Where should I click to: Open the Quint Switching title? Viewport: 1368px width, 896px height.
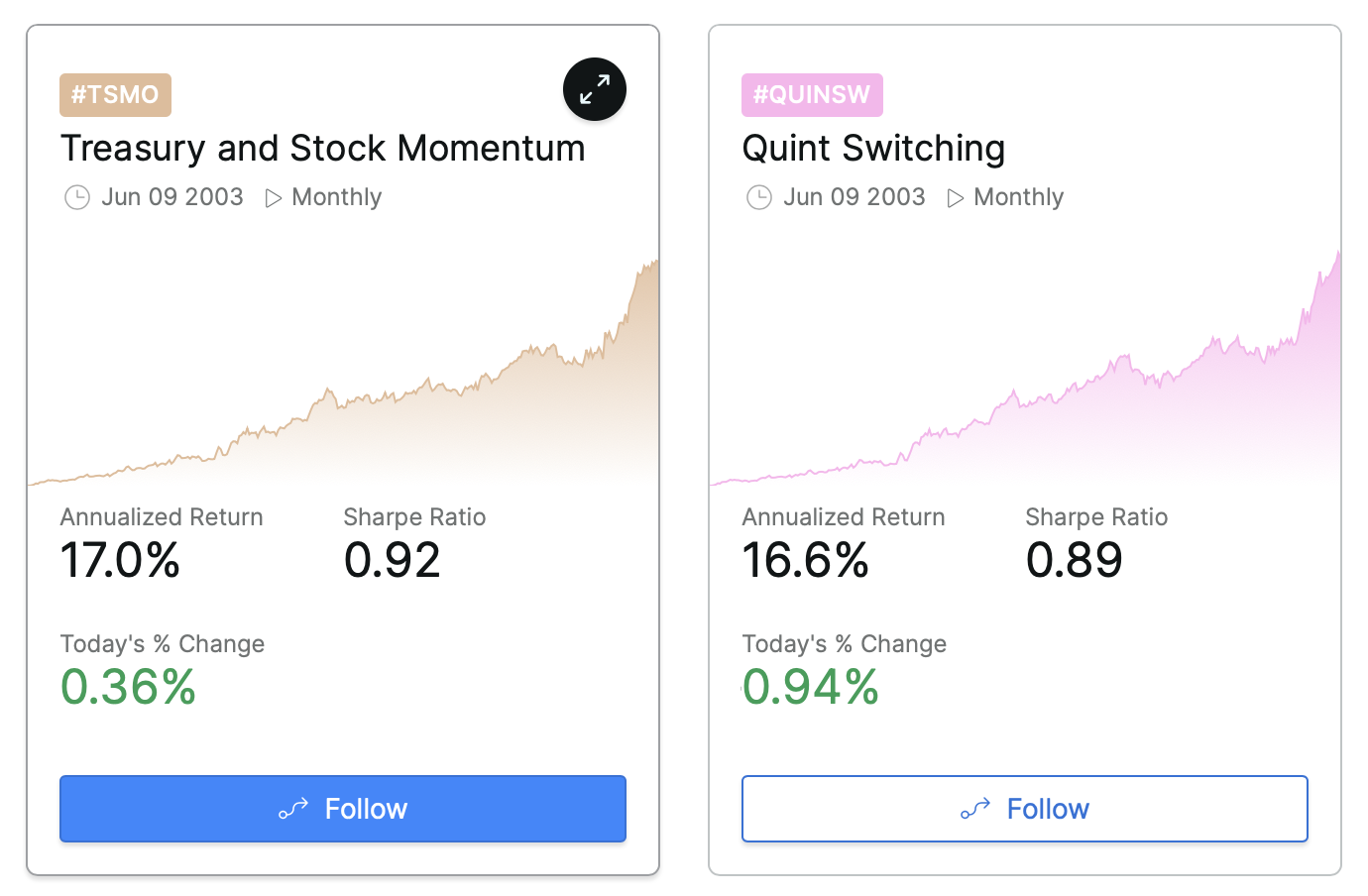pyautogui.click(x=873, y=149)
